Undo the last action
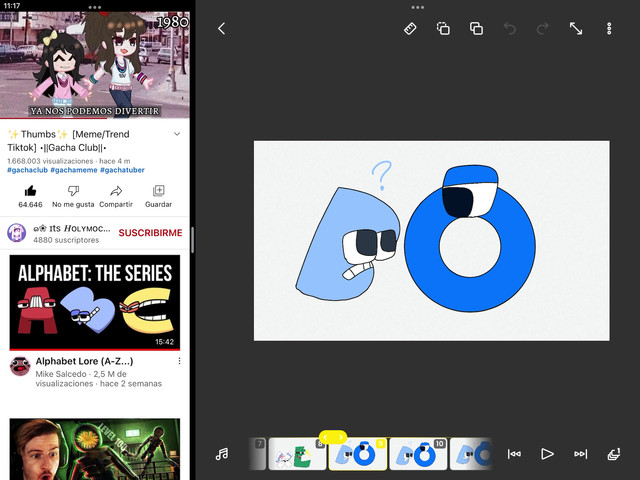640x480 pixels. tap(510, 29)
